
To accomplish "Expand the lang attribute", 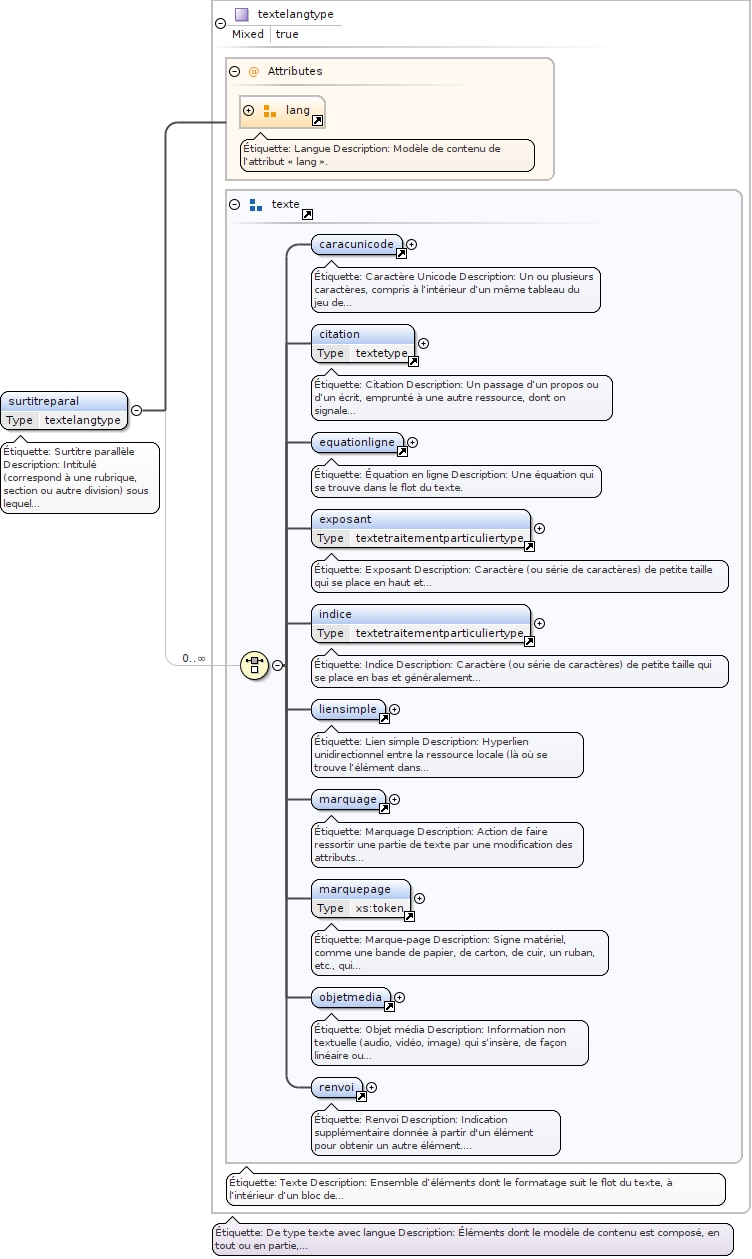I will (249, 111).
